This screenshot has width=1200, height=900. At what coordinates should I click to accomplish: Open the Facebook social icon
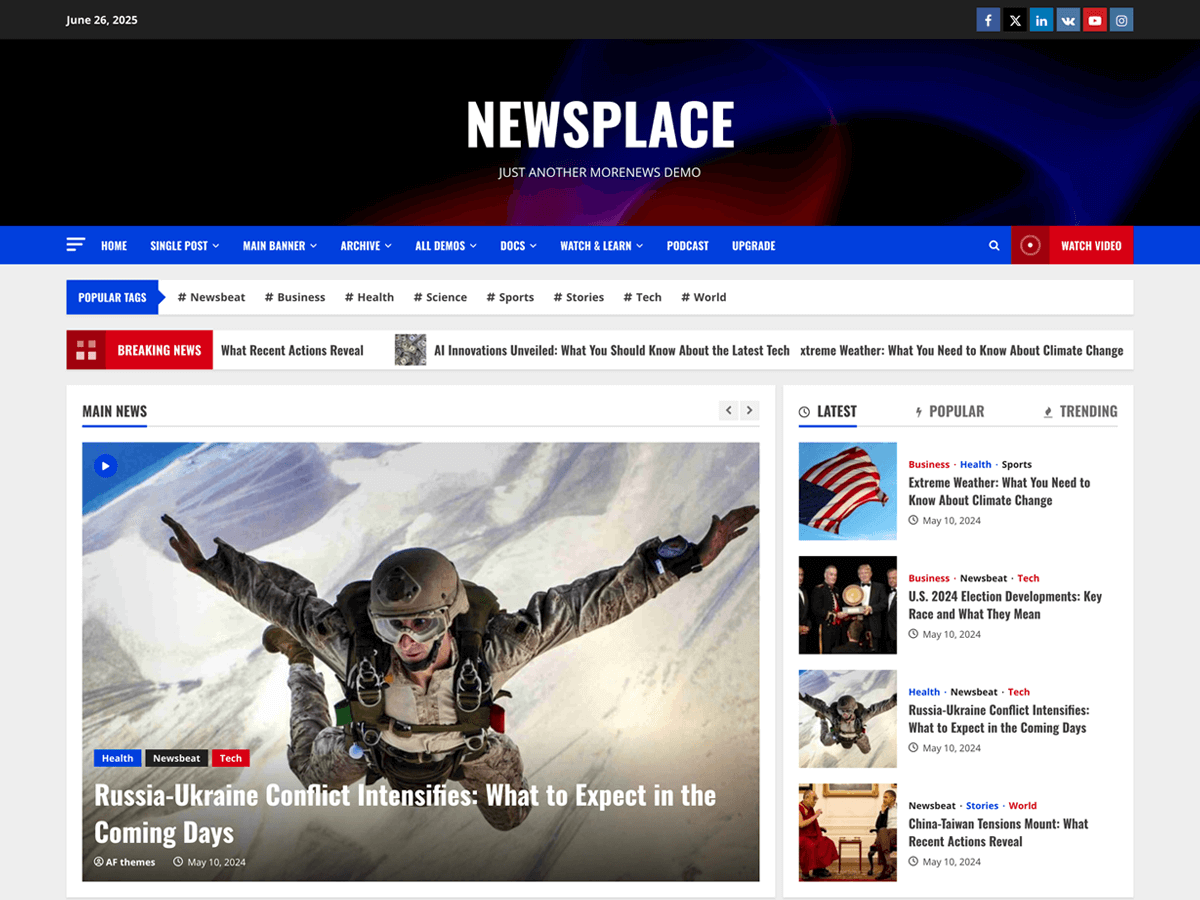[x=988, y=19]
